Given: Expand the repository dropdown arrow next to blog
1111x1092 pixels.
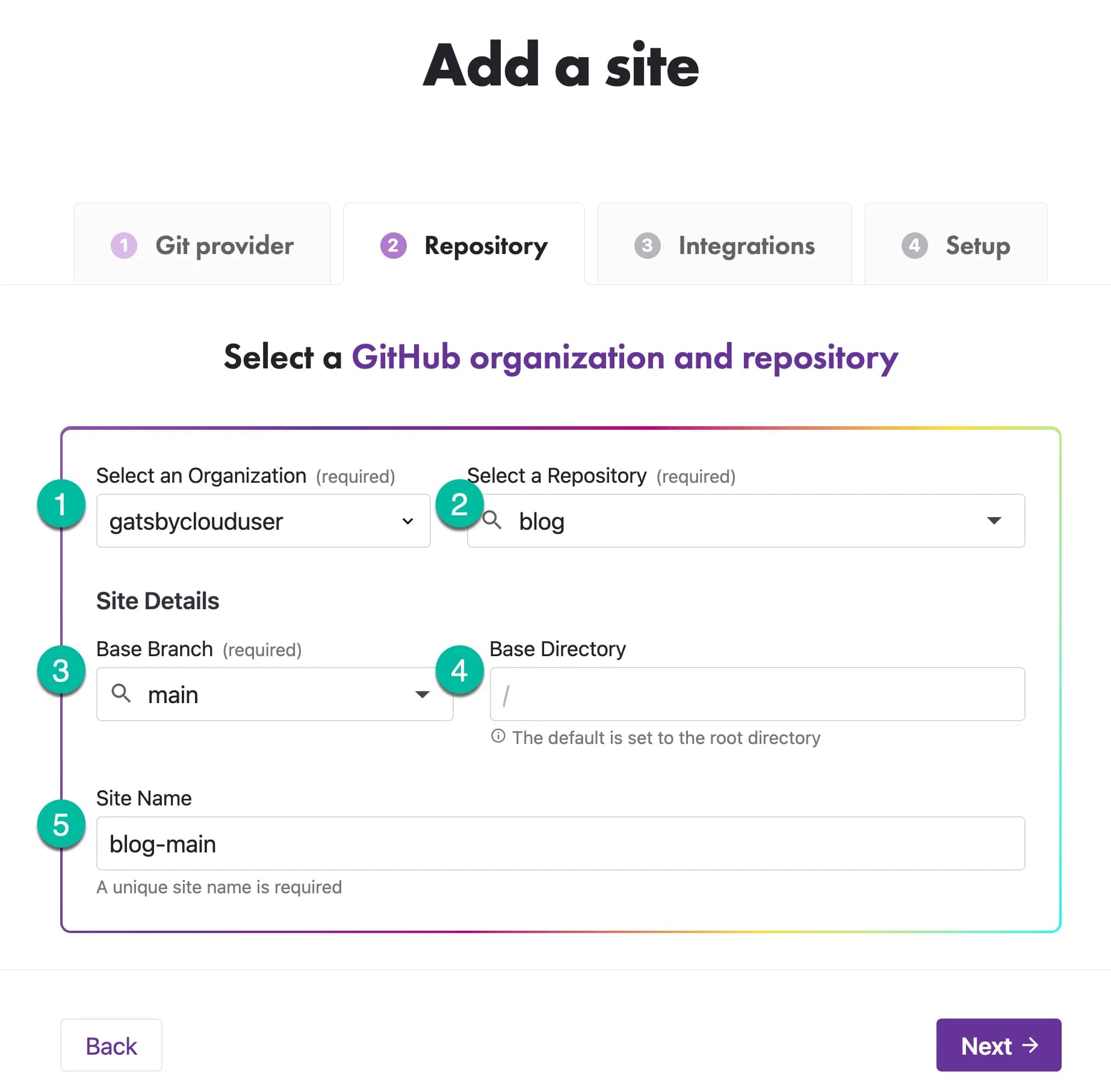Looking at the screenshot, I should 994,520.
